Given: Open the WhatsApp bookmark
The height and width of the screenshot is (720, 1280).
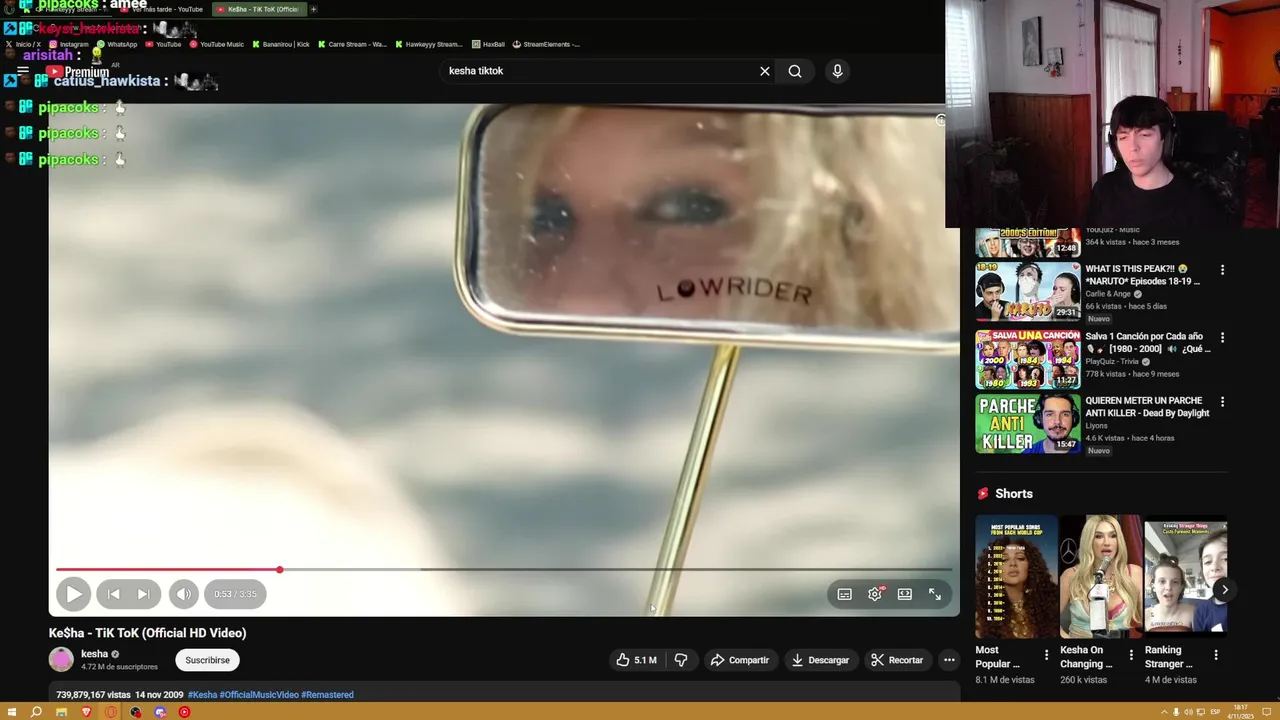Looking at the screenshot, I should (117, 44).
